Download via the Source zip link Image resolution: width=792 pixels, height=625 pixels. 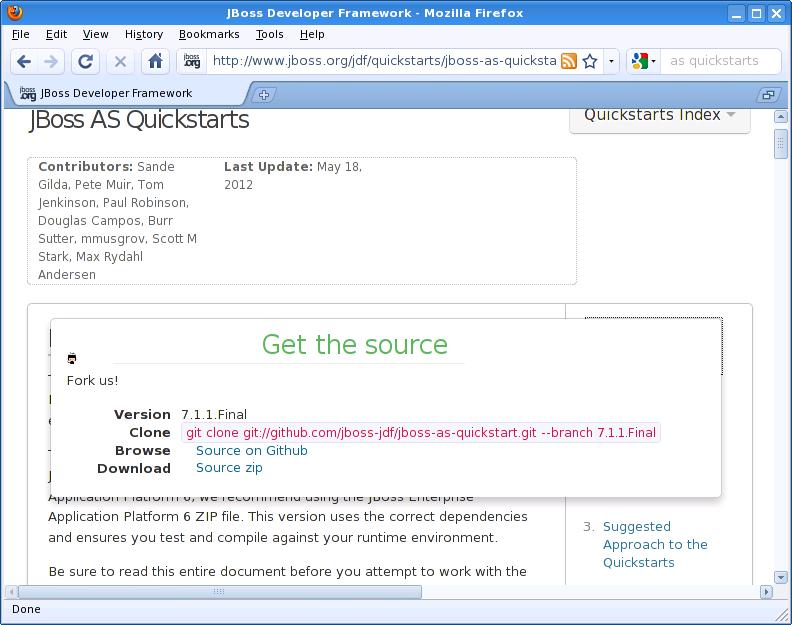[229, 468]
